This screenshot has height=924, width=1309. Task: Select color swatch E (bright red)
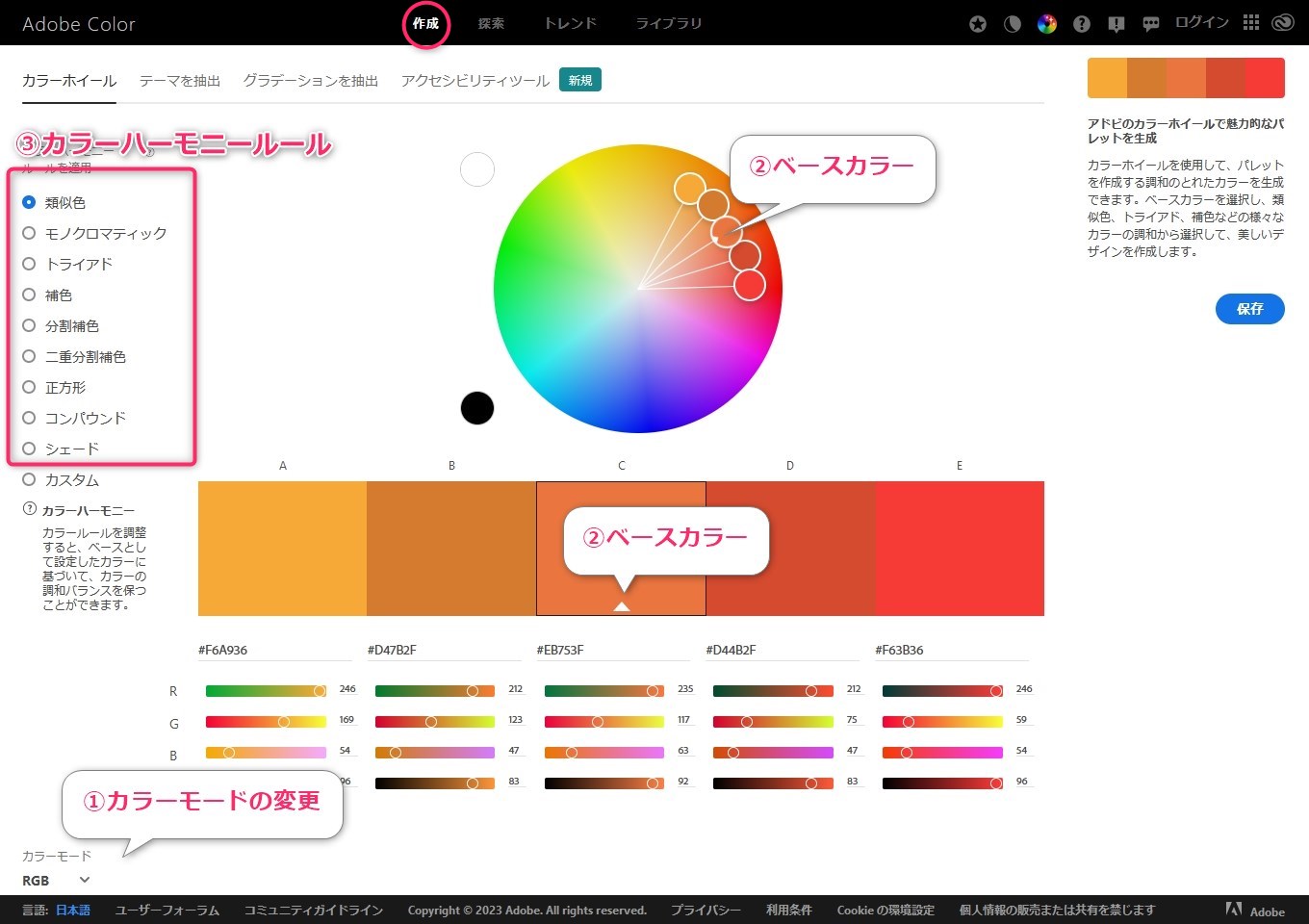click(x=960, y=549)
